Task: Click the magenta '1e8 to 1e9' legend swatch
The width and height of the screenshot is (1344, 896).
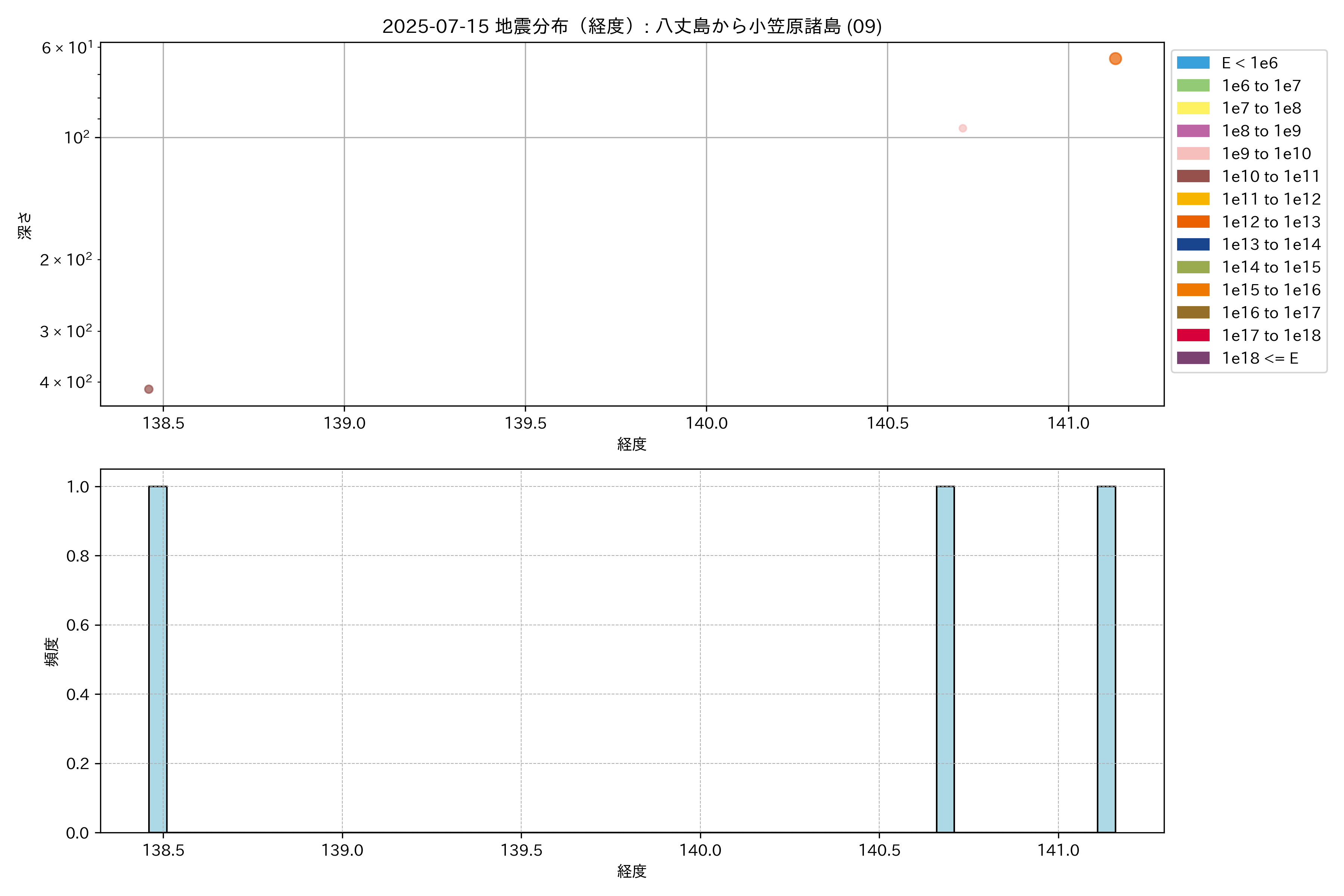Action: [1192, 131]
